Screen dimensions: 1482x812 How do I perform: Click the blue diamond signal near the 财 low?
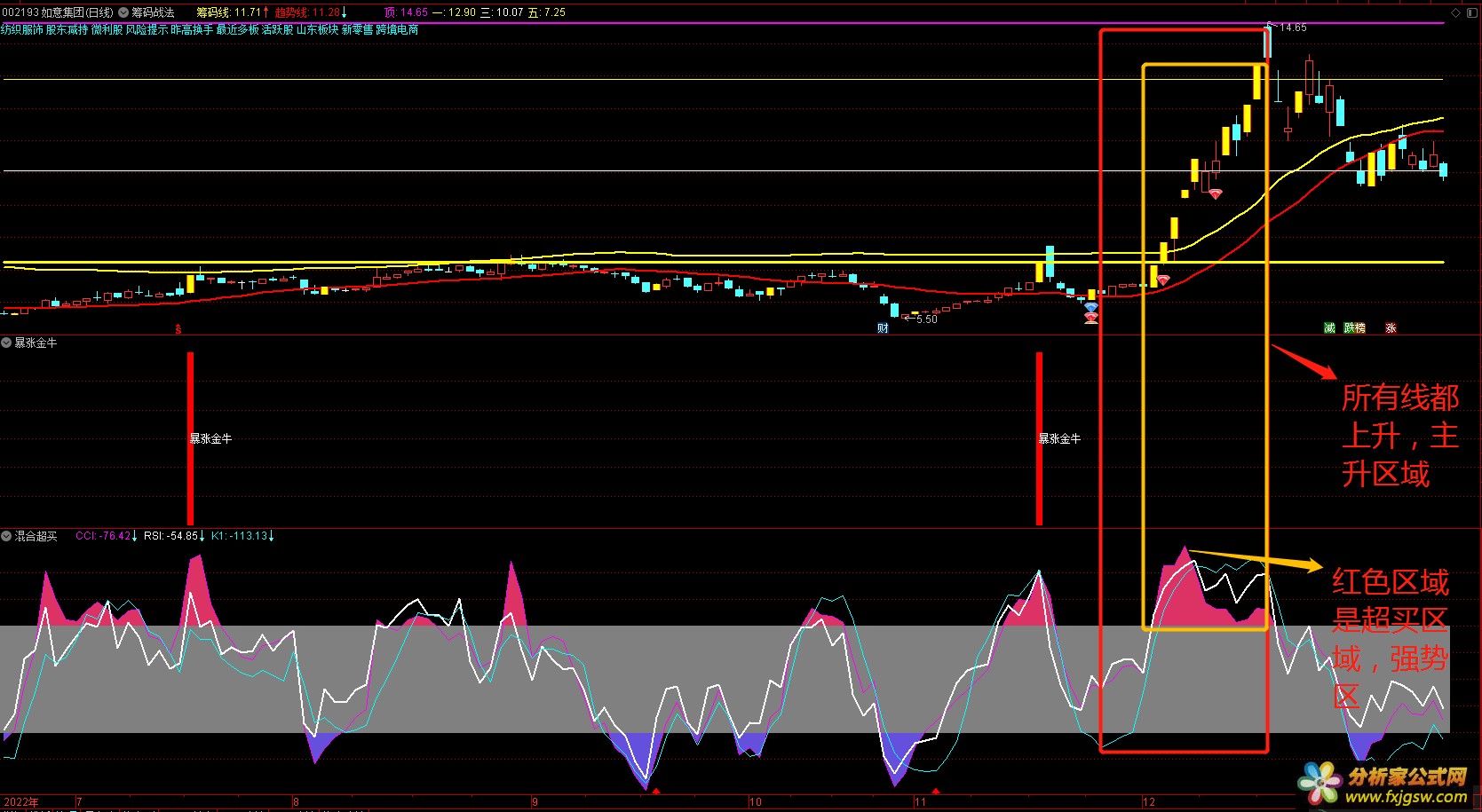[1091, 307]
